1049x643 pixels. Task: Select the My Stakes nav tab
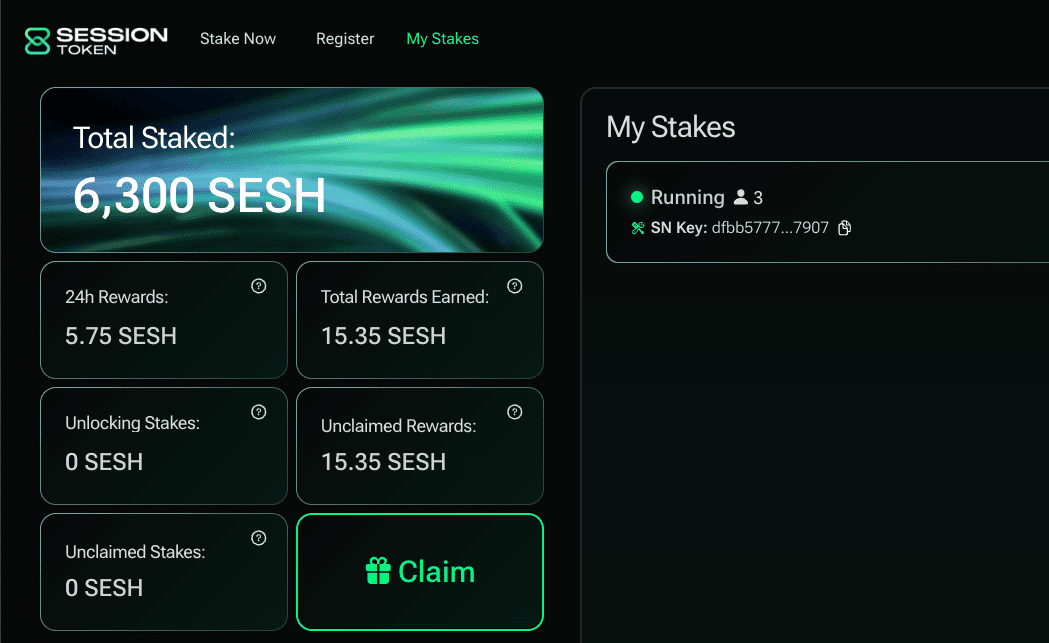(x=442, y=39)
